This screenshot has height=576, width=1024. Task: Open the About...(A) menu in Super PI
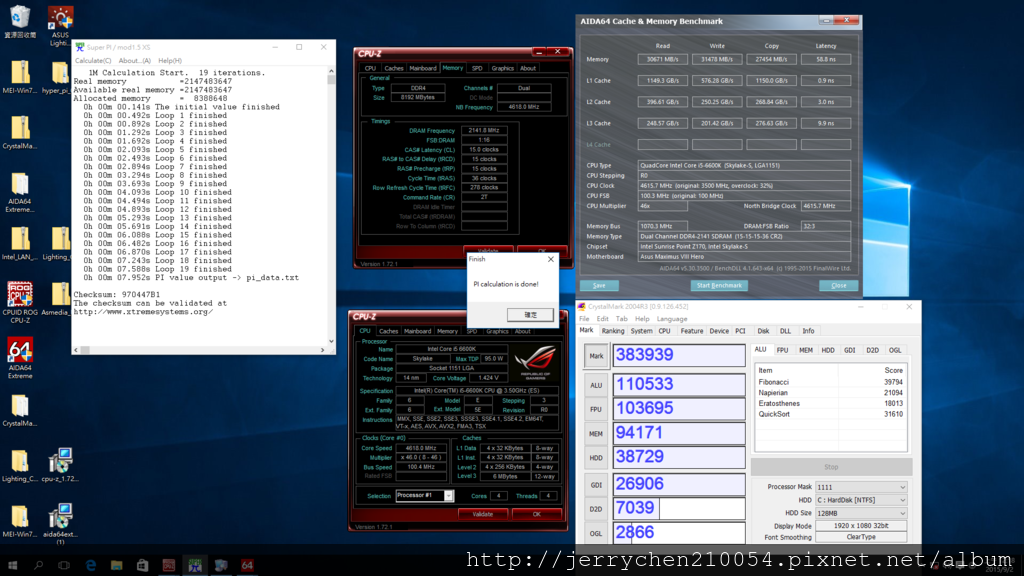coord(135,61)
